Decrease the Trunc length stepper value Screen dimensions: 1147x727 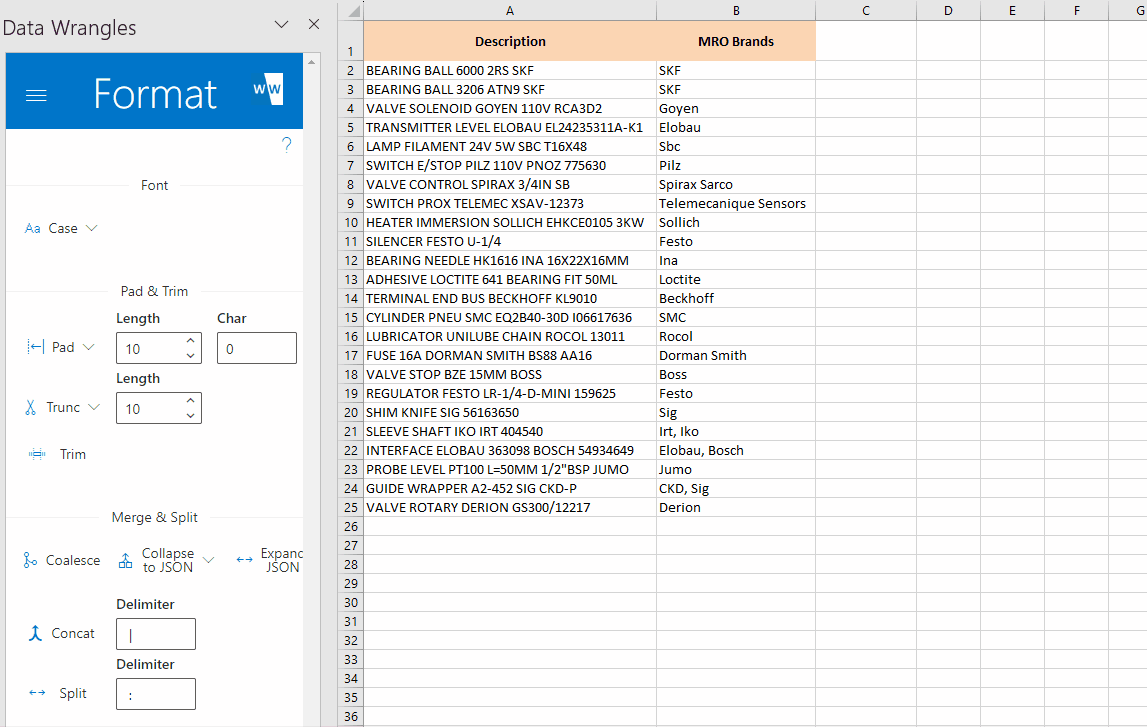191,414
